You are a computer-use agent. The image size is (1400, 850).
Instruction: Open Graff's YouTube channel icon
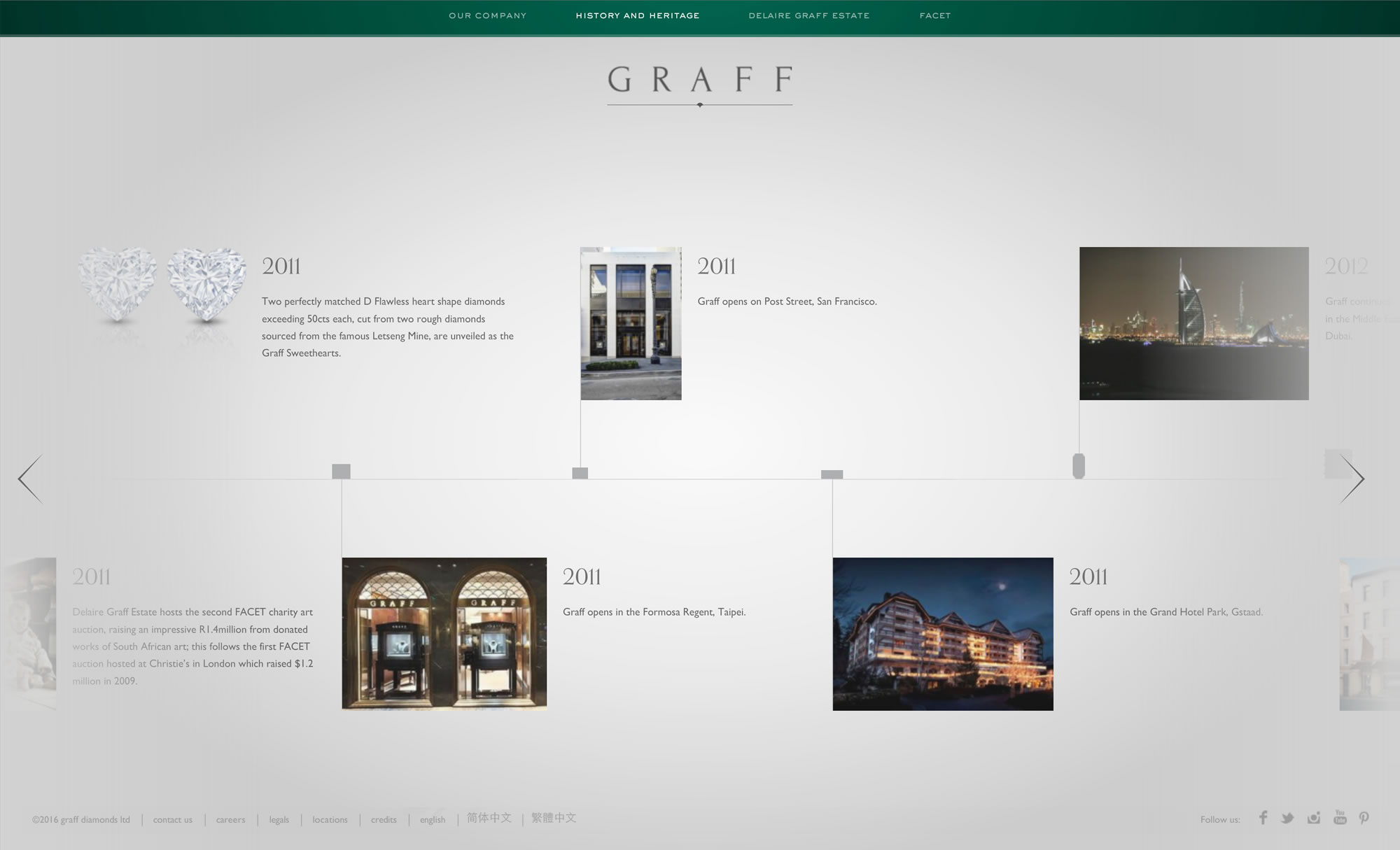[x=1339, y=817]
